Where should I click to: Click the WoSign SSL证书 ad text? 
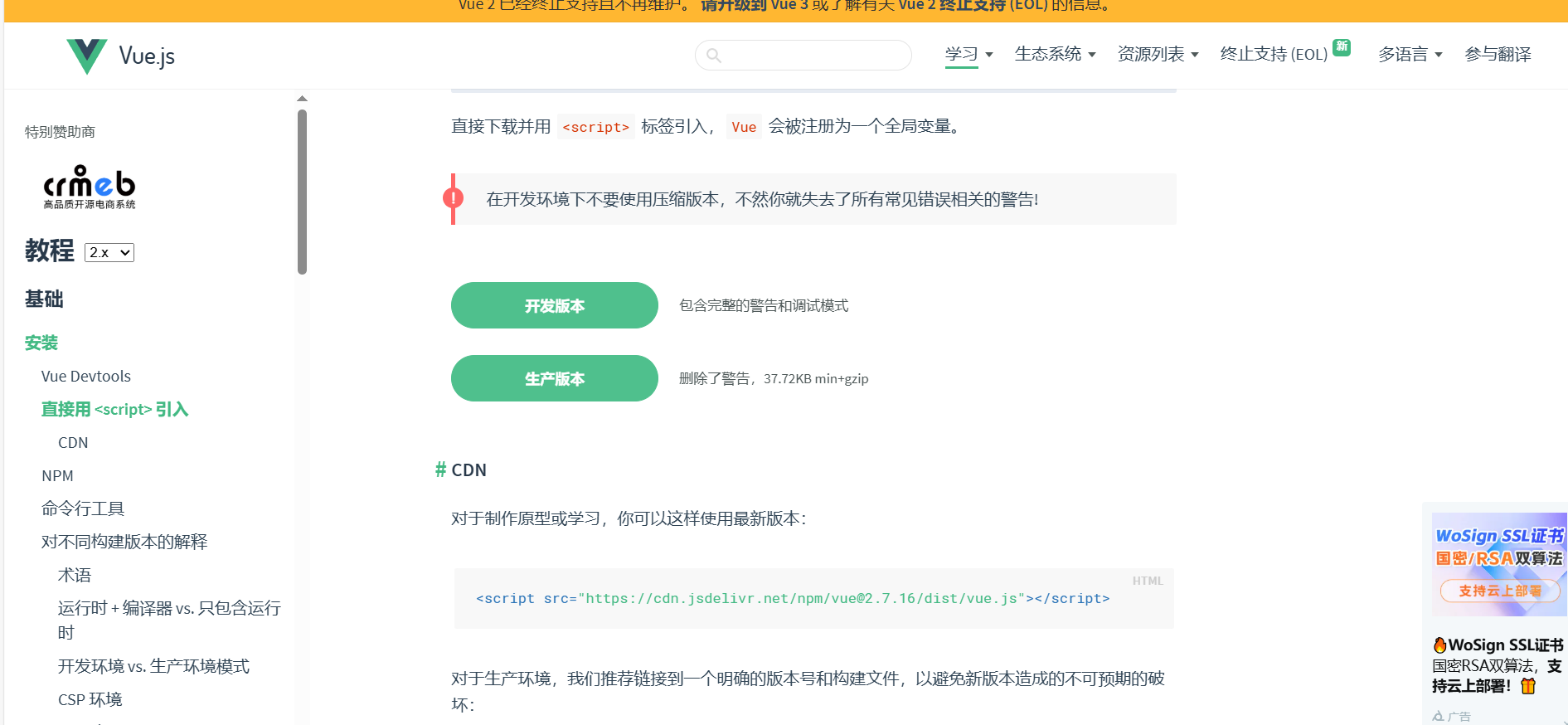pos(1506,645)
